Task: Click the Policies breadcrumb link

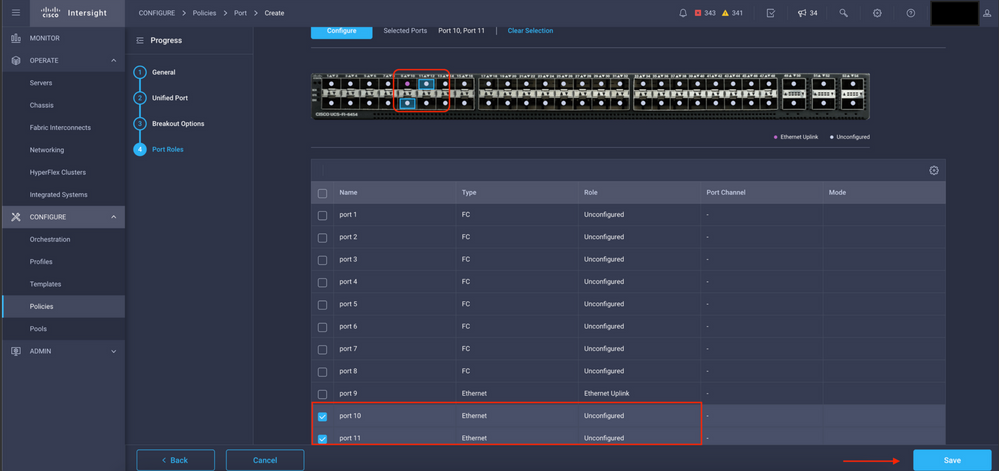Action: 205,13
